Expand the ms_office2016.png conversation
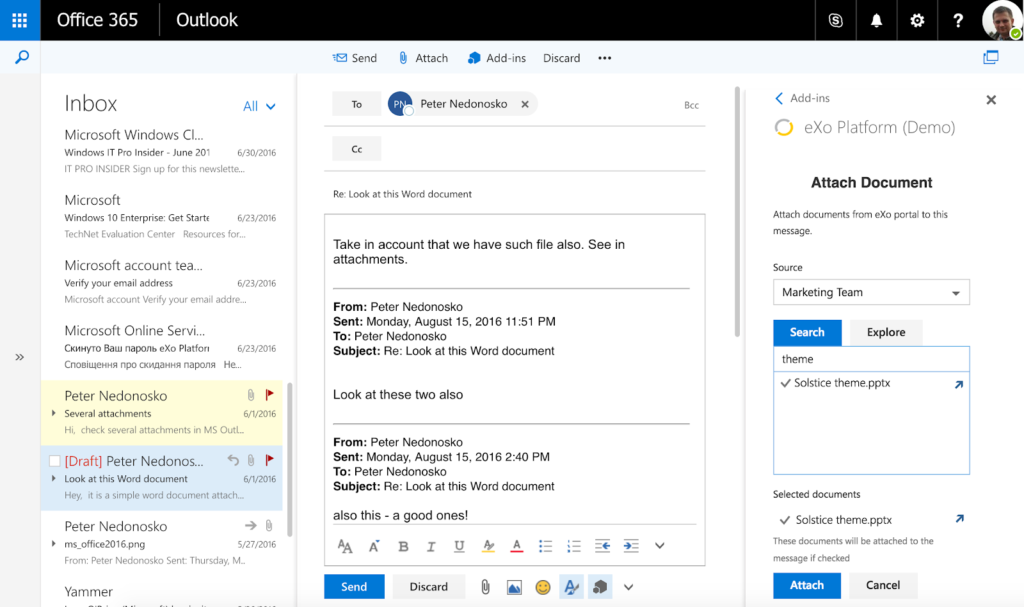Screen dimensions: 1024x607 (54, 544)
